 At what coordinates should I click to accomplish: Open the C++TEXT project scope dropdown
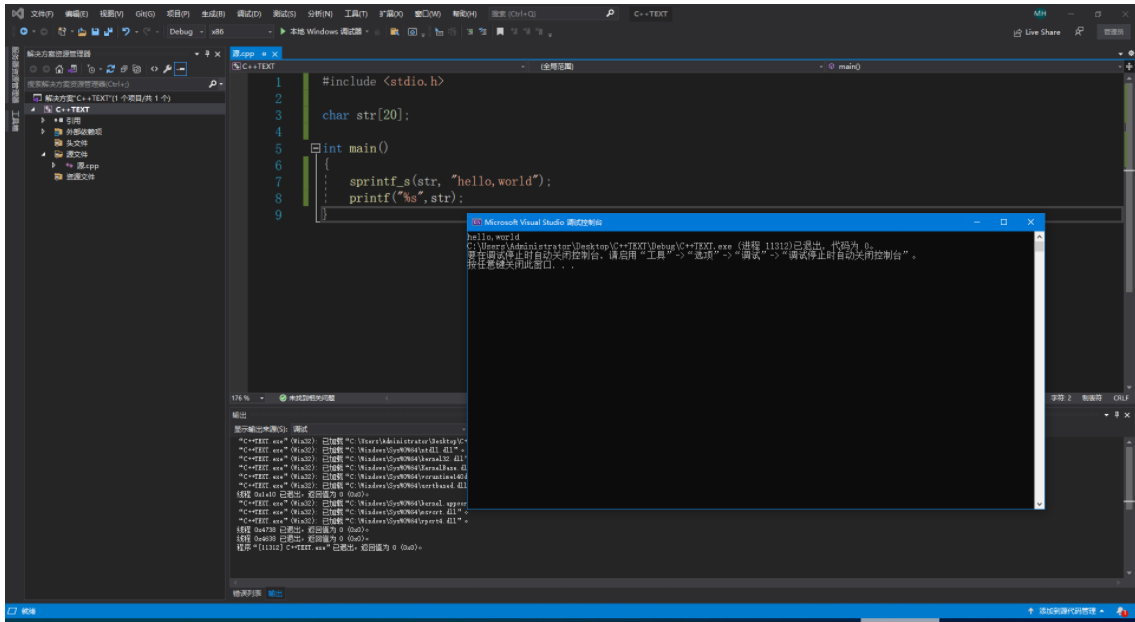point(379,66)
